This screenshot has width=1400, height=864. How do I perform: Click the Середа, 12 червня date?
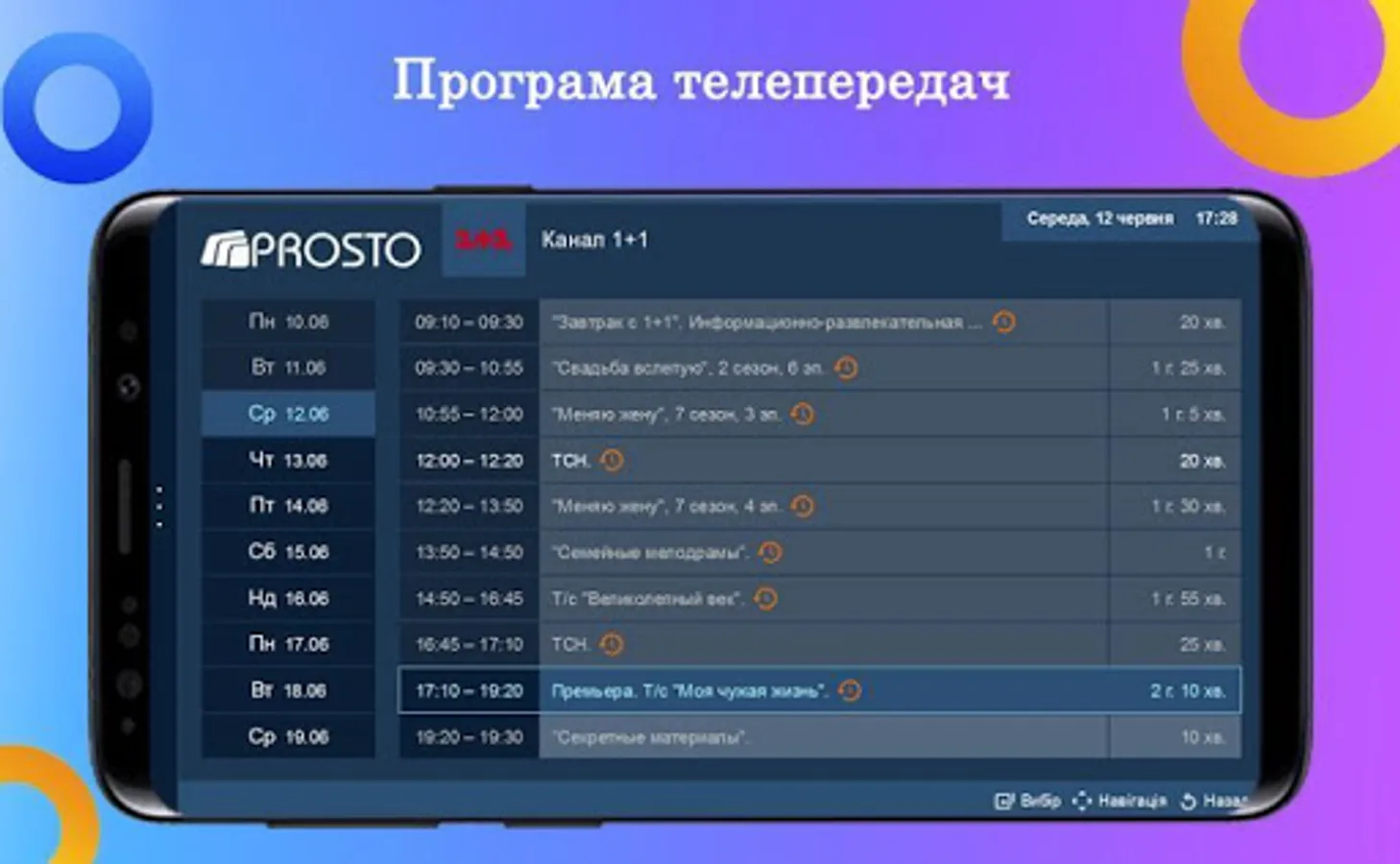pyautogui.click(x=1100, y=219)
